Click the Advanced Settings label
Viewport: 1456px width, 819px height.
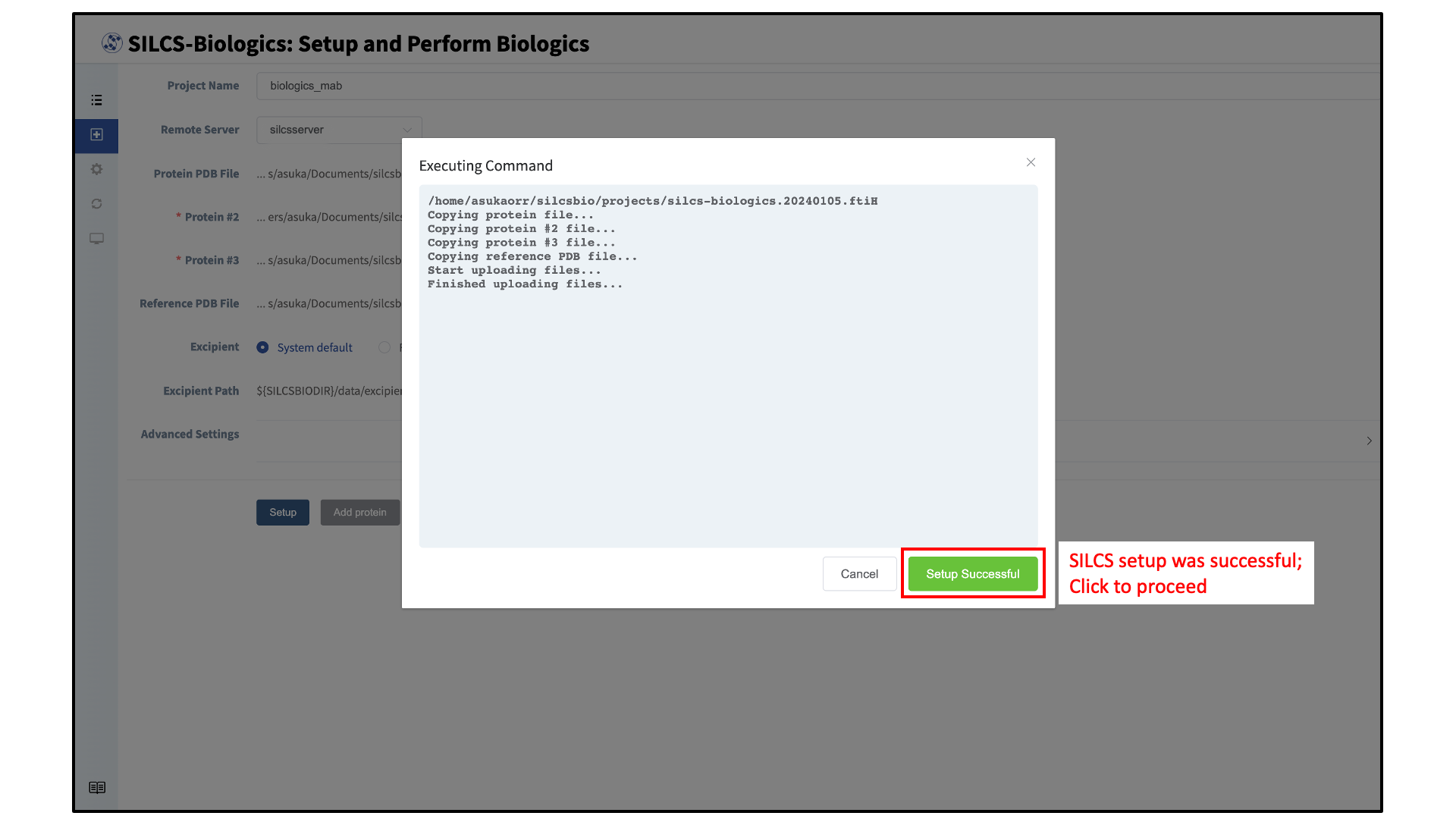(x=190, y=435)
